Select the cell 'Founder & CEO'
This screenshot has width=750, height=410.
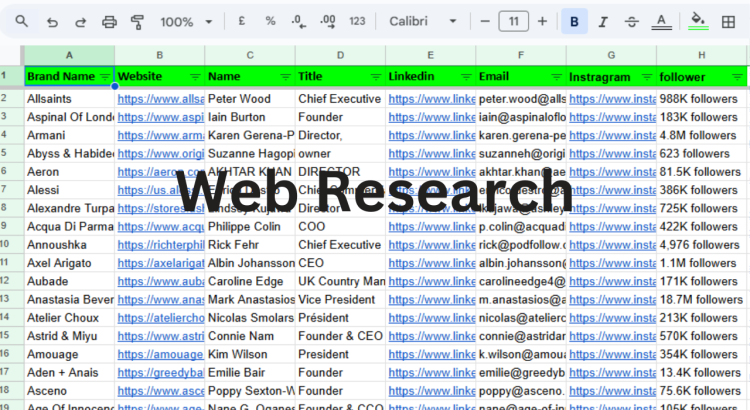340,336
